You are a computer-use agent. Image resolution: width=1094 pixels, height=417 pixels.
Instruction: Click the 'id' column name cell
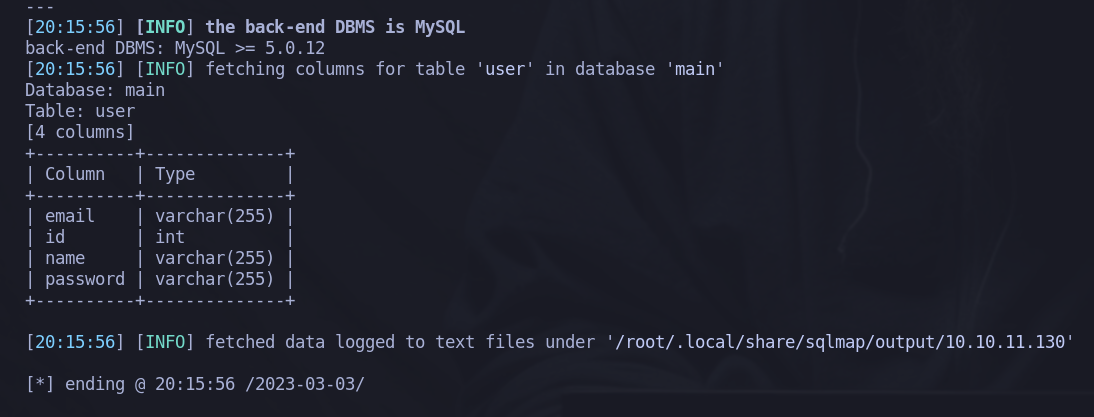(x=55, y=237)
